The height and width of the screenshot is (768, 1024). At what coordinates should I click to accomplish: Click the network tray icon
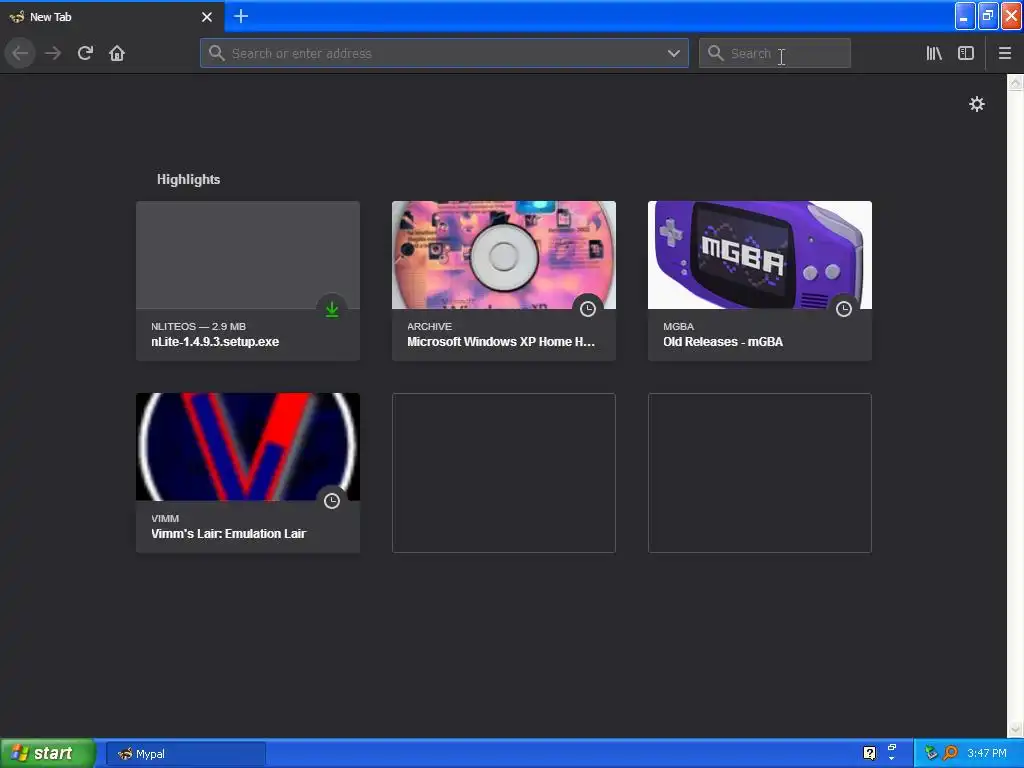point(931,753)
